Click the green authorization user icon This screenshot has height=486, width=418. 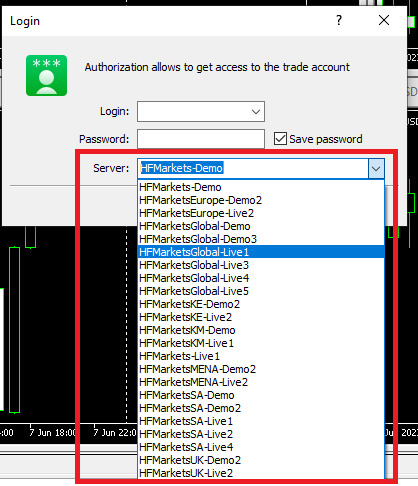[47, 76]
